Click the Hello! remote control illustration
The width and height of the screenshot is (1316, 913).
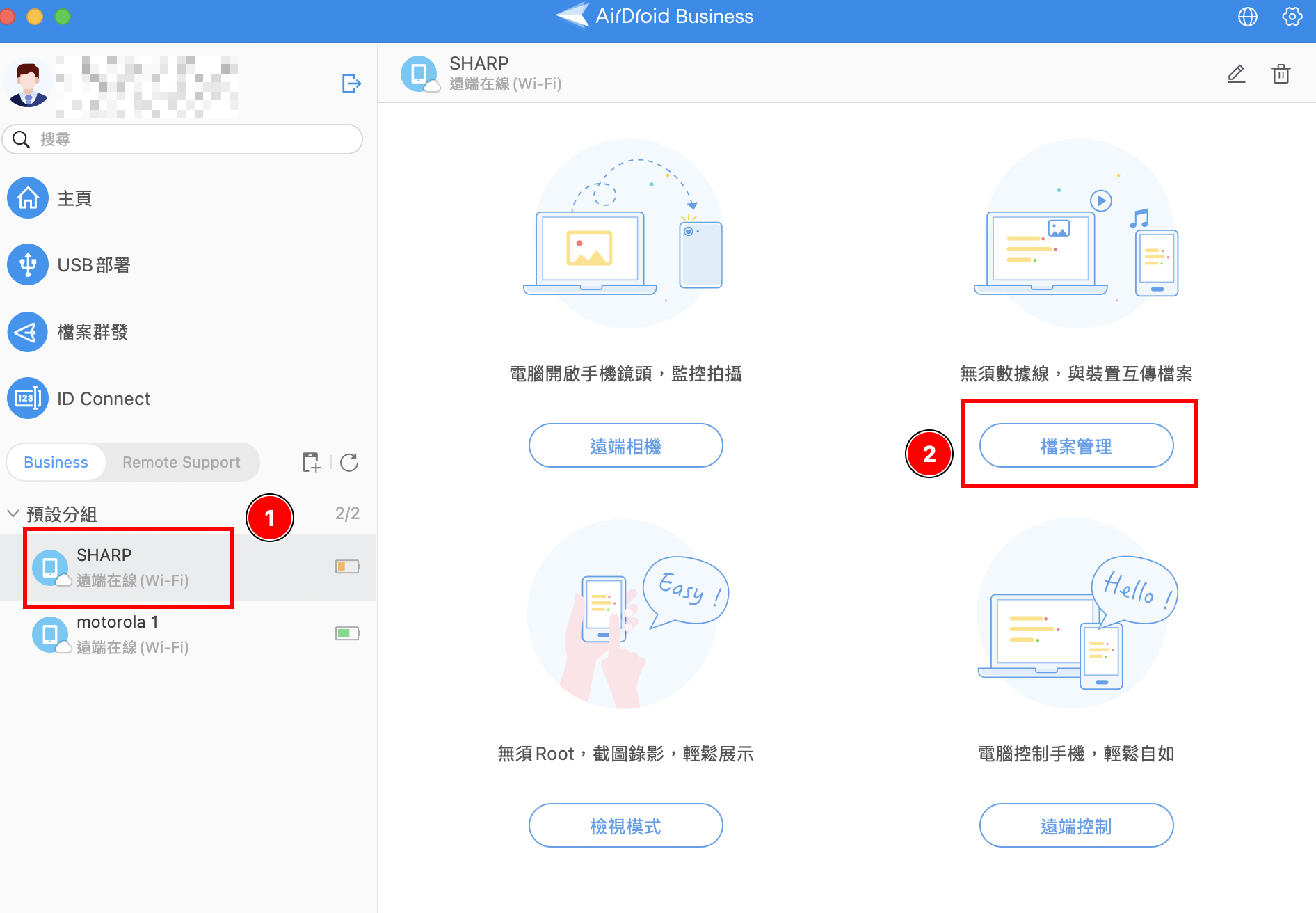[x=1077, y=614]
